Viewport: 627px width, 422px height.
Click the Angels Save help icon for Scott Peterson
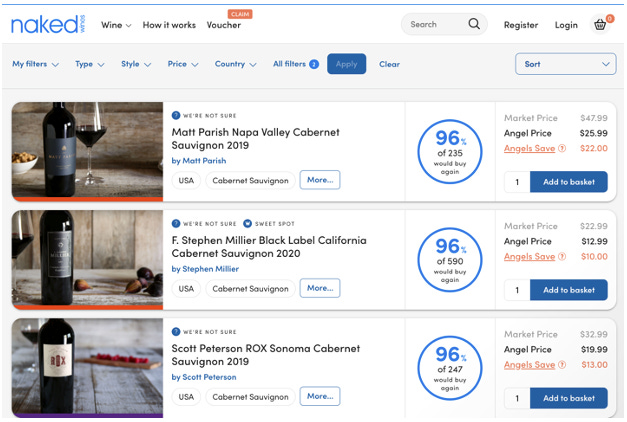(562, 365)
